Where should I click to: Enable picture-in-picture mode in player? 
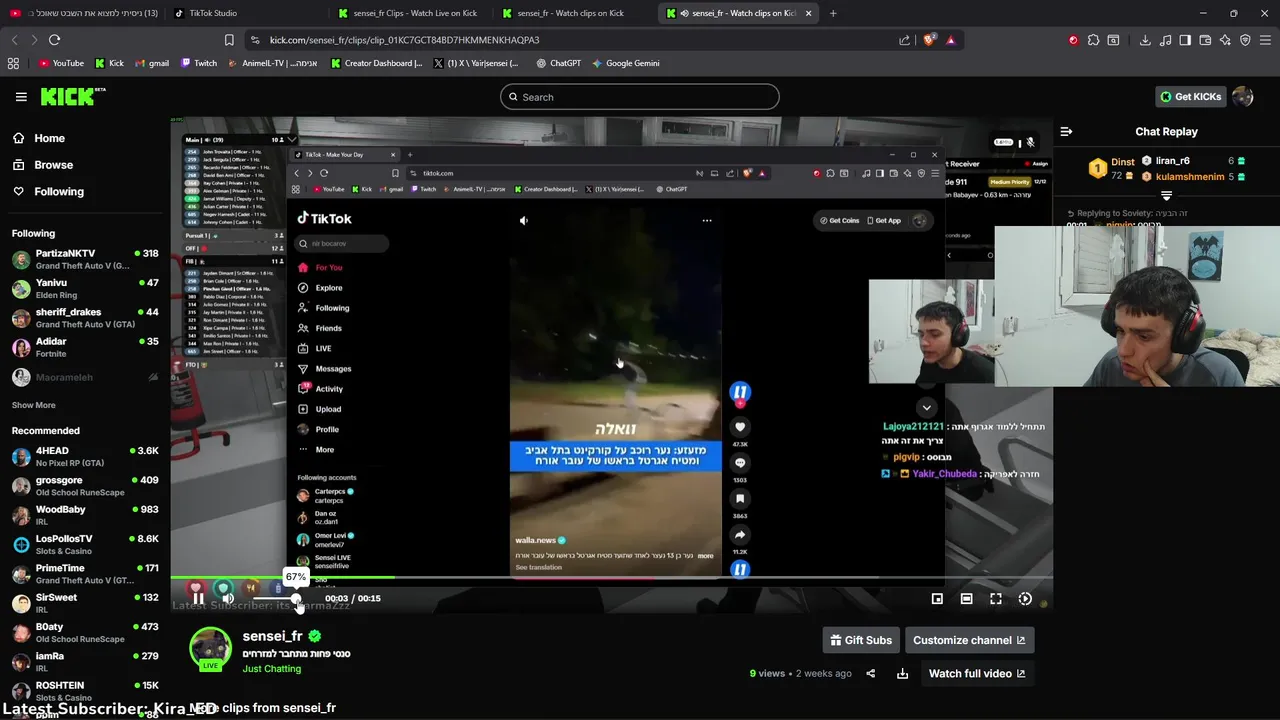point(937,599)
